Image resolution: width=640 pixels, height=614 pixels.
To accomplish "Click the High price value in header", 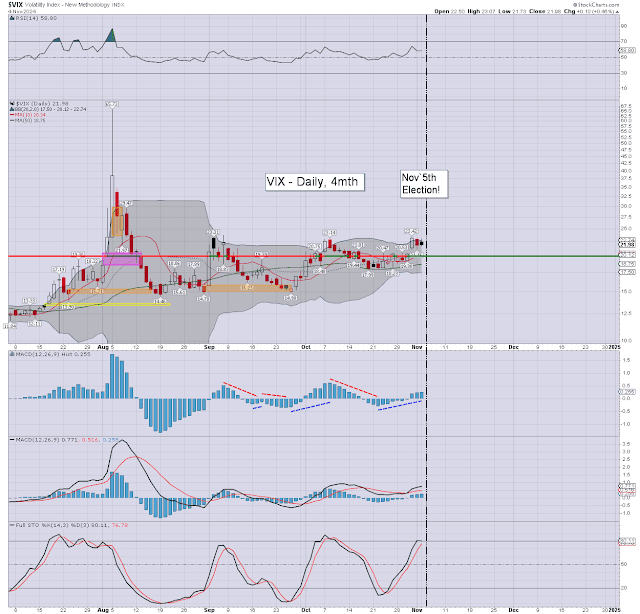I will pyautogui.click(x=489, y=11).
